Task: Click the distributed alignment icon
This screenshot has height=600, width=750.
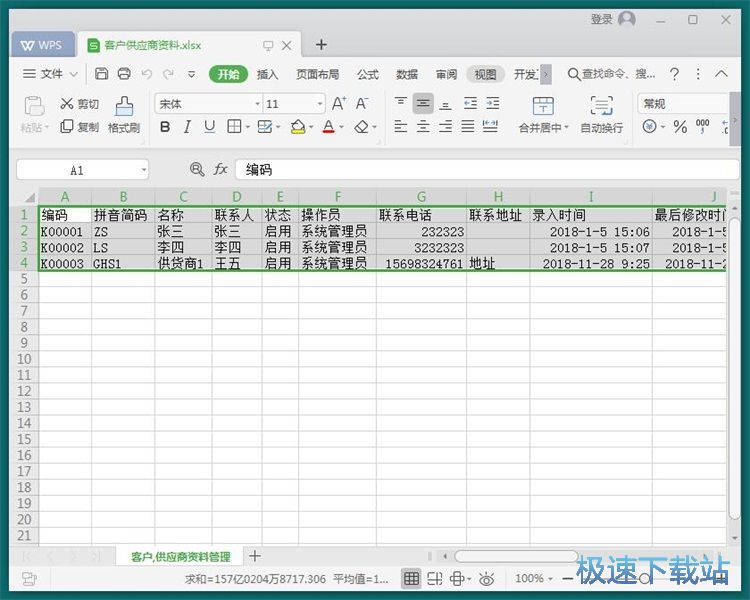Action: [490, 127]
